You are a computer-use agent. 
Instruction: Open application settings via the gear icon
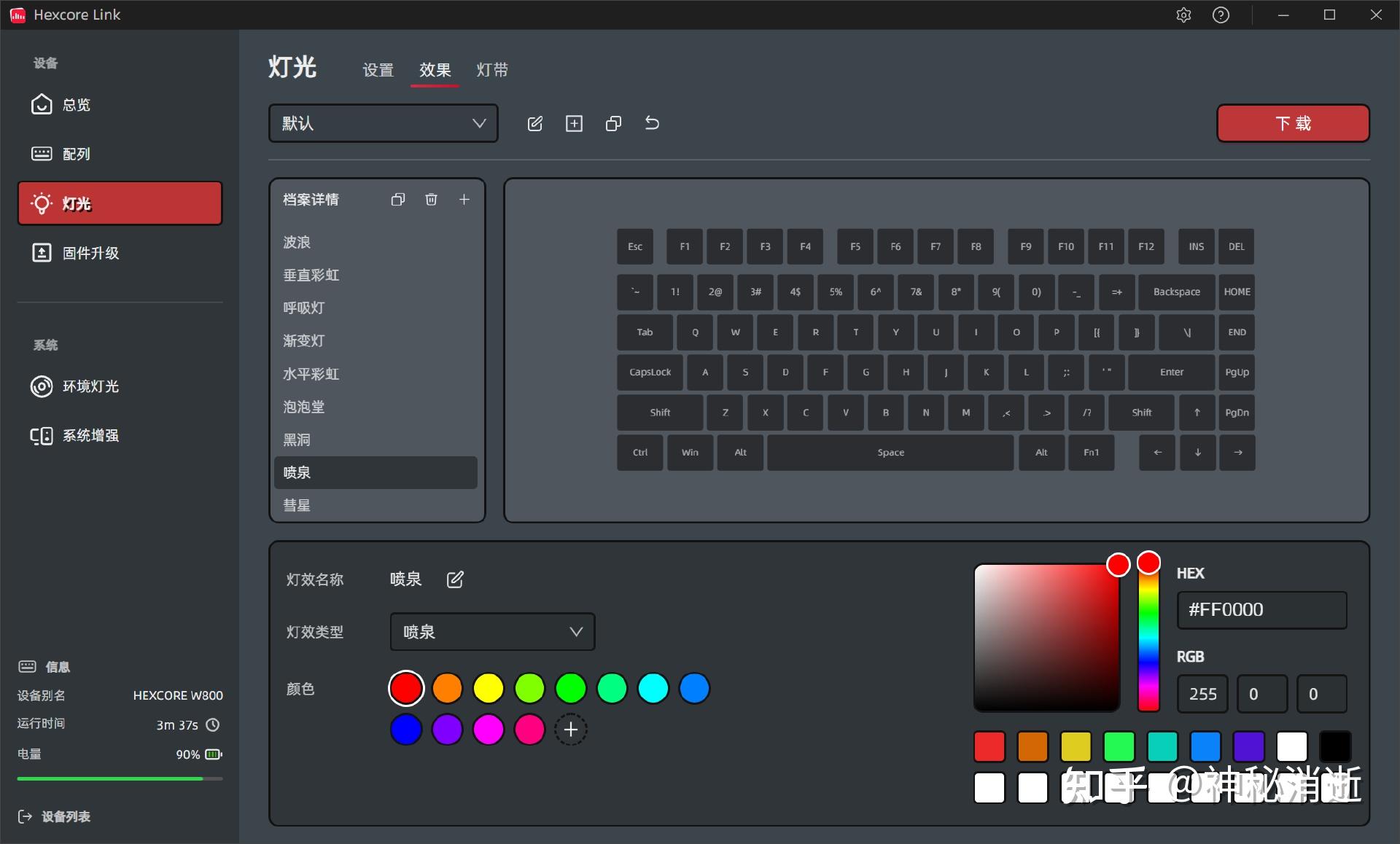point(1183,15)
